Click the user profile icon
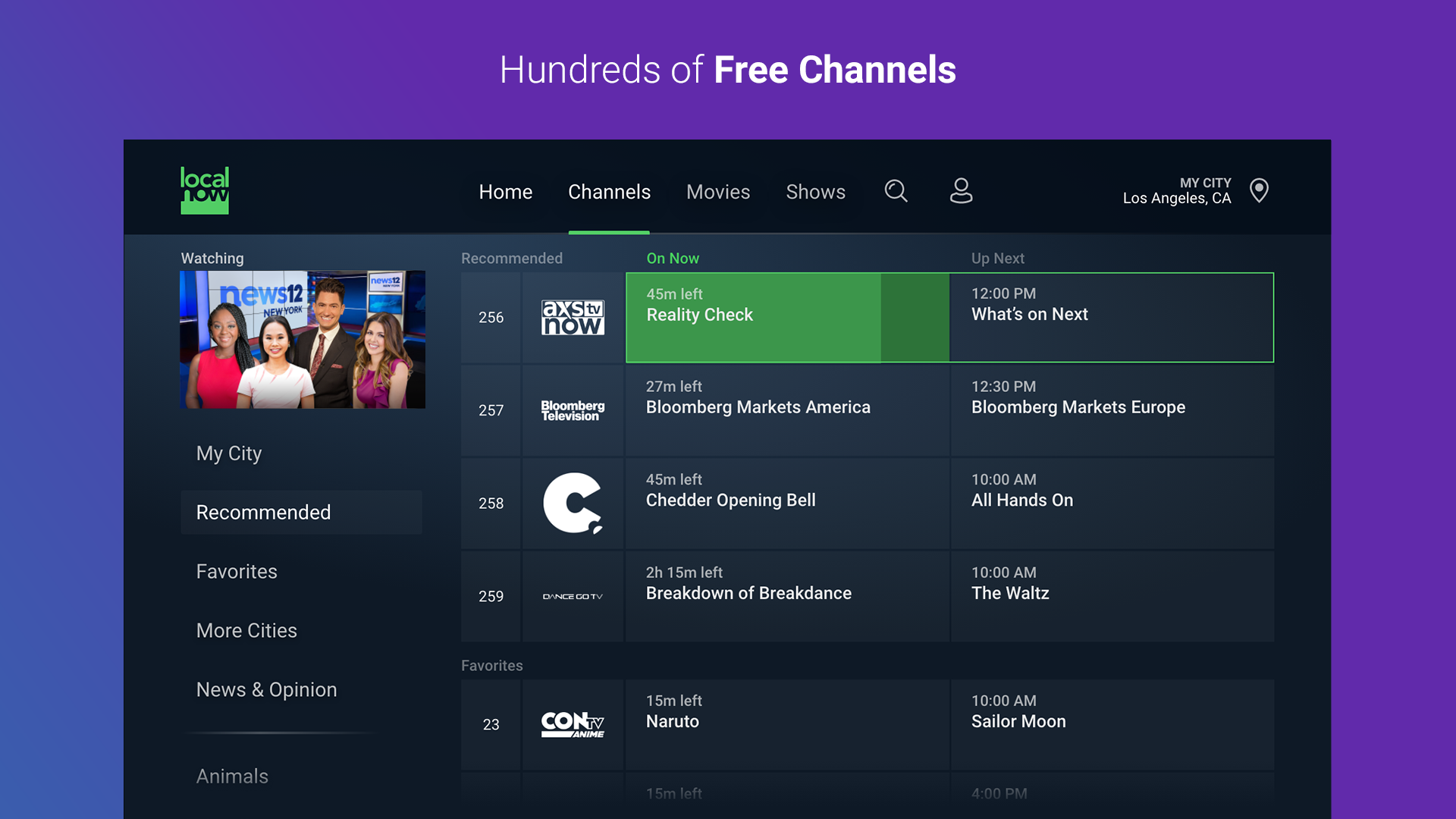Screen dimensions: 1456x819 point(961,192)
